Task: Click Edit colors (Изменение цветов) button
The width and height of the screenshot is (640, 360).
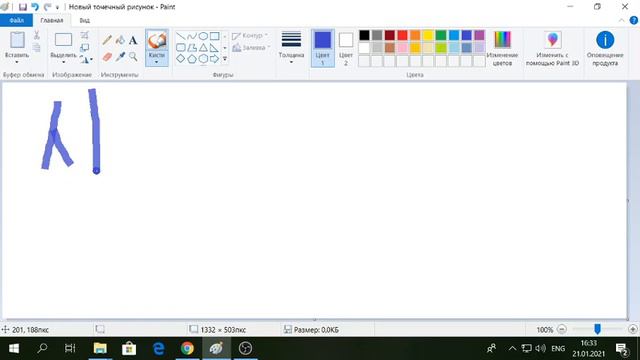Action: (x=502, y=48)
